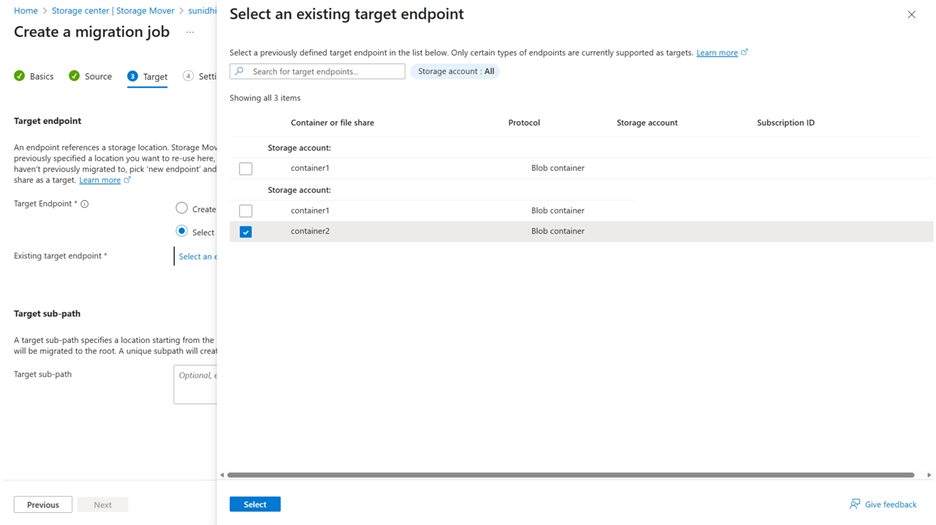Check the second container1 checkbox

click(x=246, y=211)
